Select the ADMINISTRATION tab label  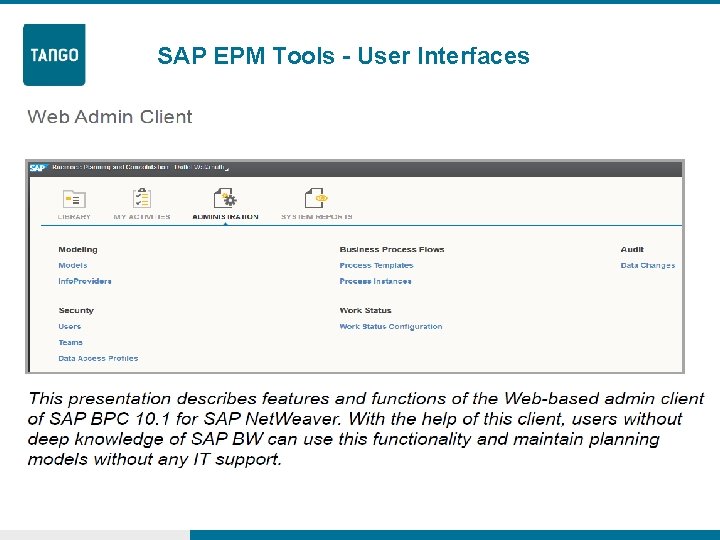tap(225, 217)
